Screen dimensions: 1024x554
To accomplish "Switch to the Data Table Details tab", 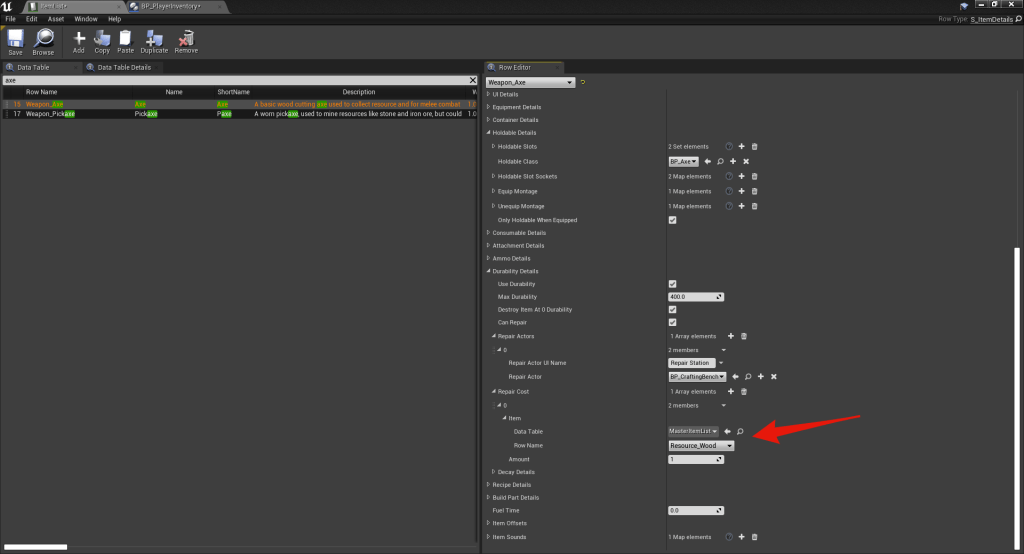I will pos(124,67).
